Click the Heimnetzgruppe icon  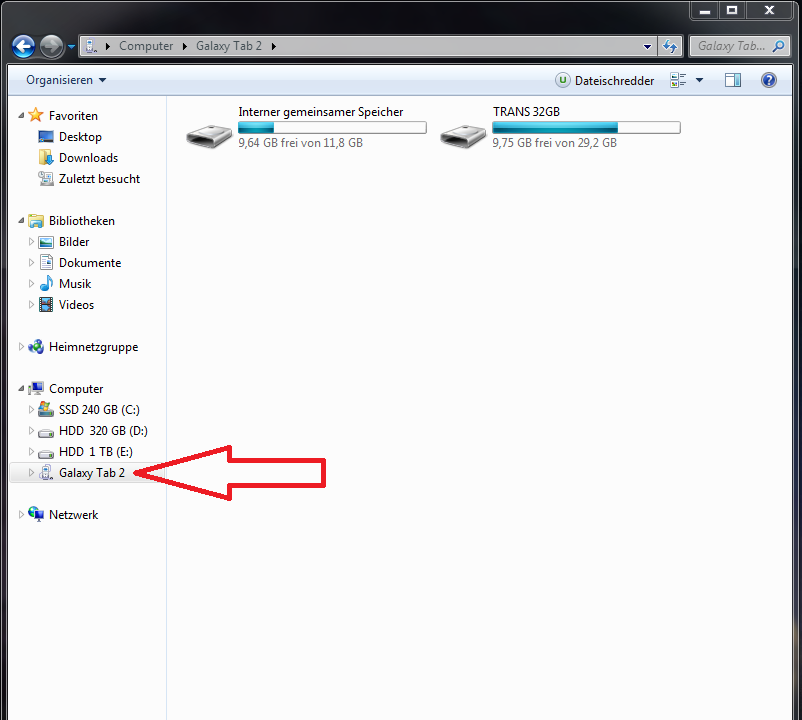coord(36,347)
